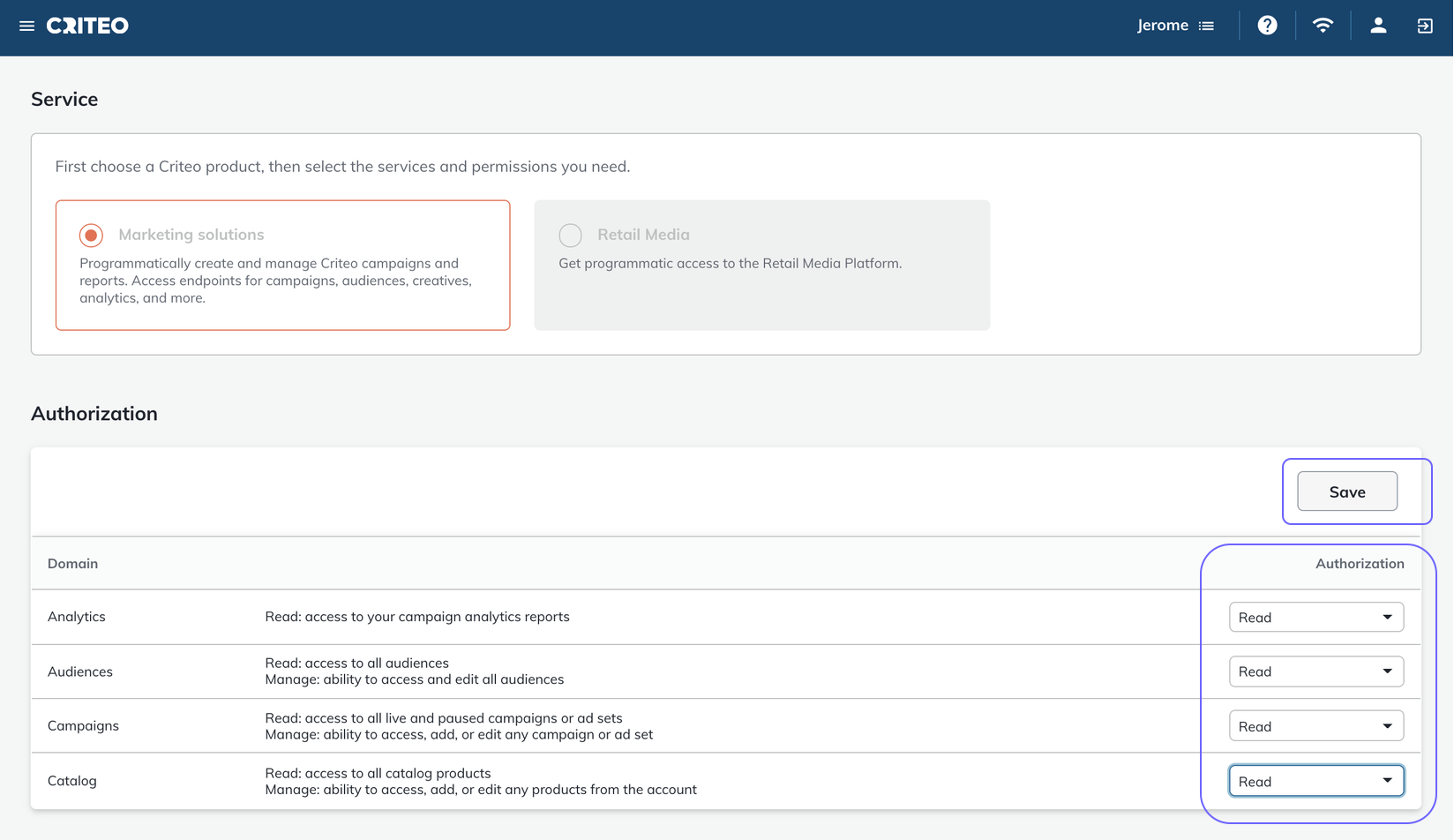The image size is (1454, 840).
Task: Click the Authorization column header
Action: tap(1360, 564)
